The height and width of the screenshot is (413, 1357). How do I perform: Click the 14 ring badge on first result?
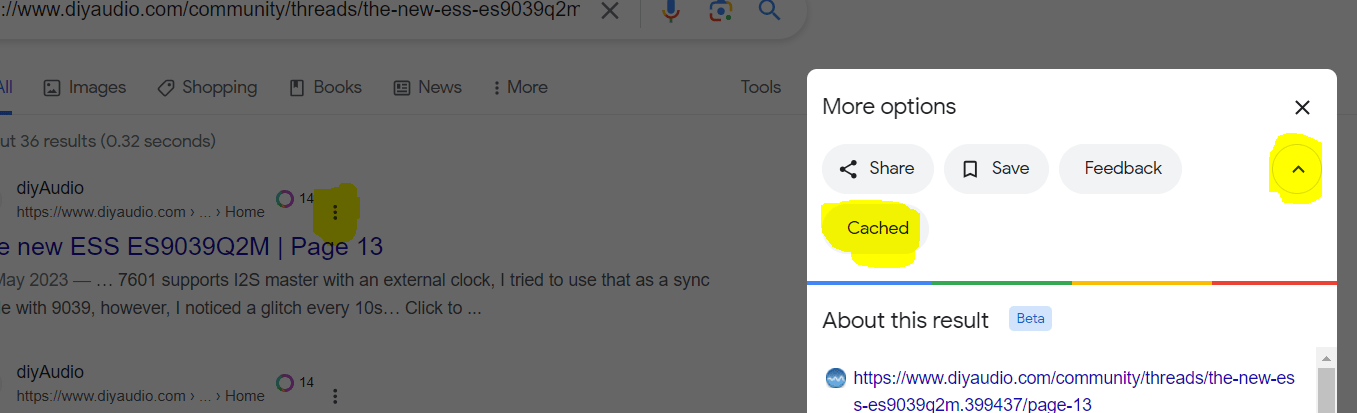[295, 198]
